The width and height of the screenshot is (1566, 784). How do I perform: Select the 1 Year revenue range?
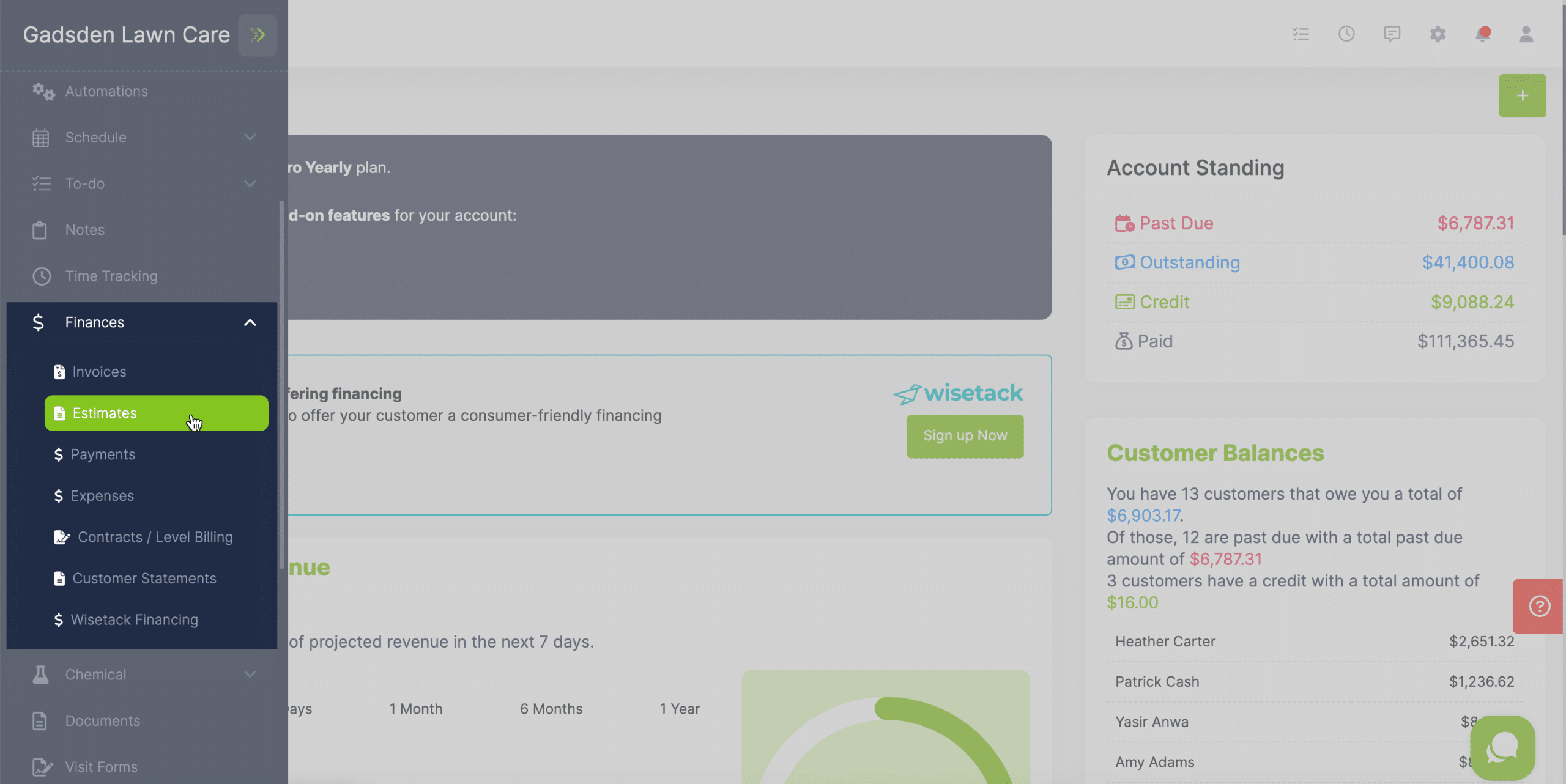click(680, 709)
